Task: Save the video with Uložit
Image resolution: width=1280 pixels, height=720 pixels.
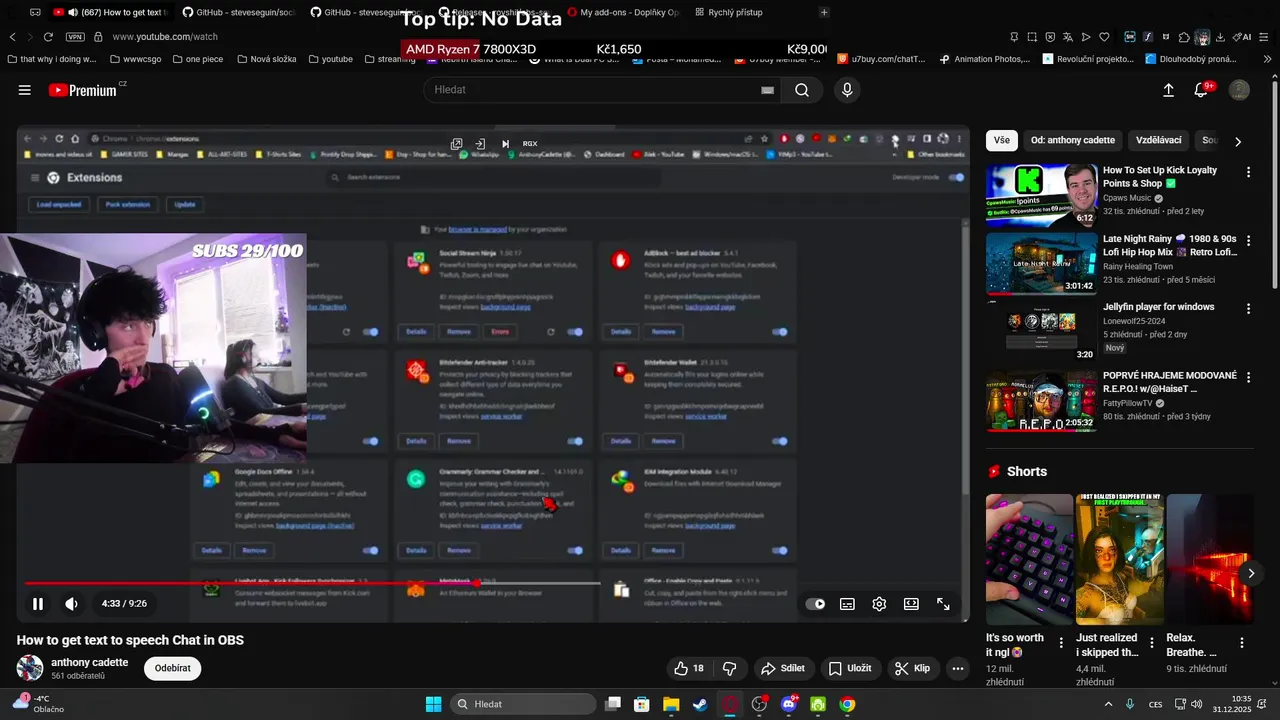Action: click(x=850, y=668)
